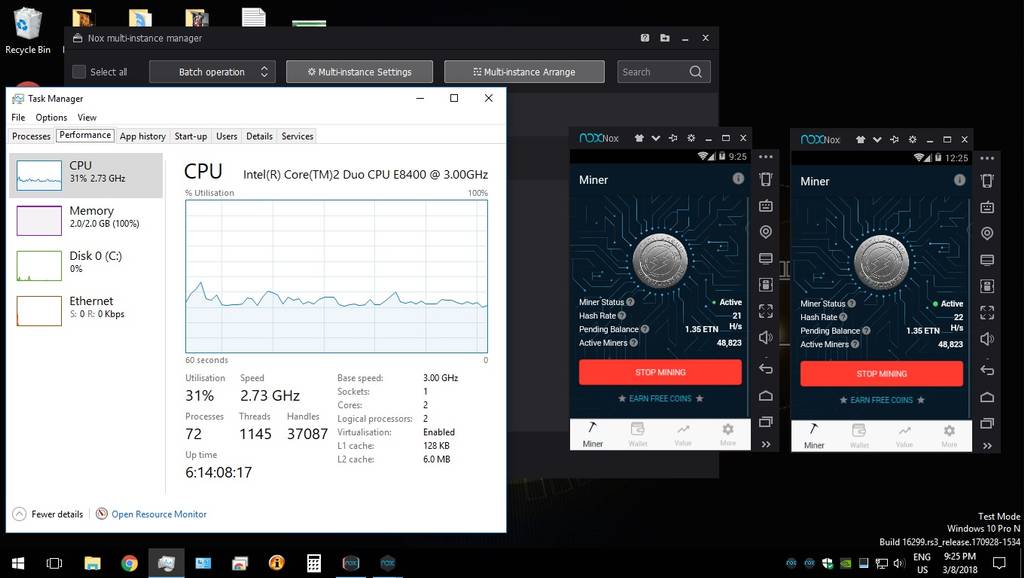Select Ethernet in Task Manager sidebar

86,310
